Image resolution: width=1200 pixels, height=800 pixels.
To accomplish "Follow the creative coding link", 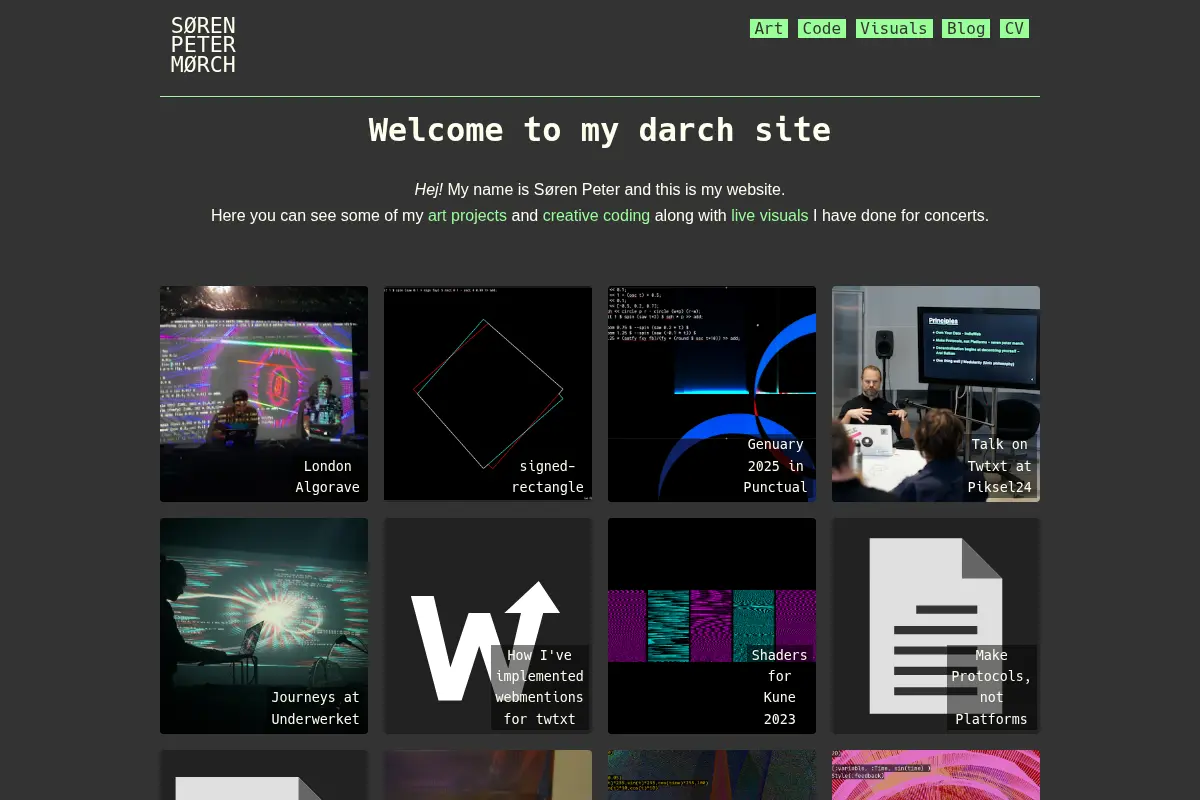I will [596, 215].
